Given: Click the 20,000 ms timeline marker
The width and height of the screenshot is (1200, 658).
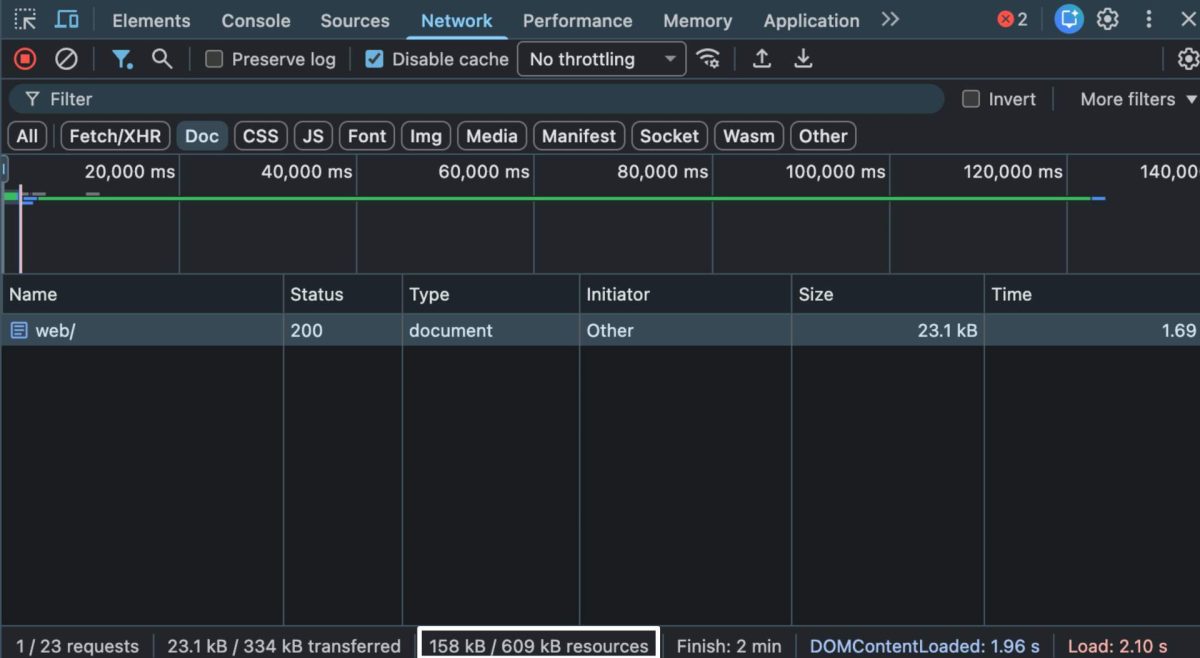Looking at the screenshot, I should (130, 172).
